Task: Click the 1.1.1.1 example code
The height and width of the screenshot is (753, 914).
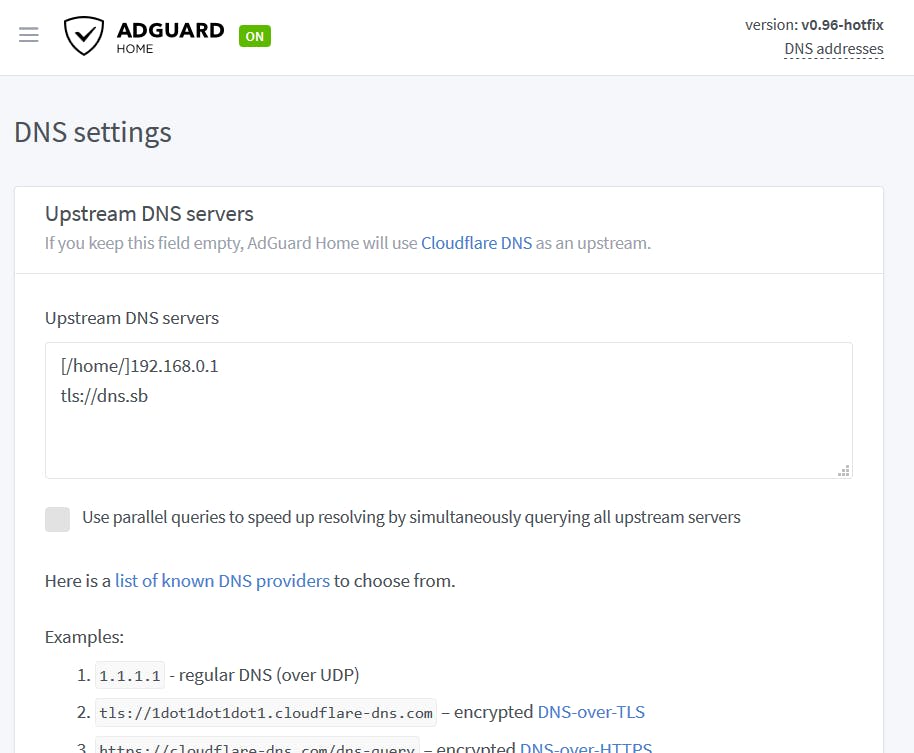Action: pyautogui.click(x=130, y=676)
